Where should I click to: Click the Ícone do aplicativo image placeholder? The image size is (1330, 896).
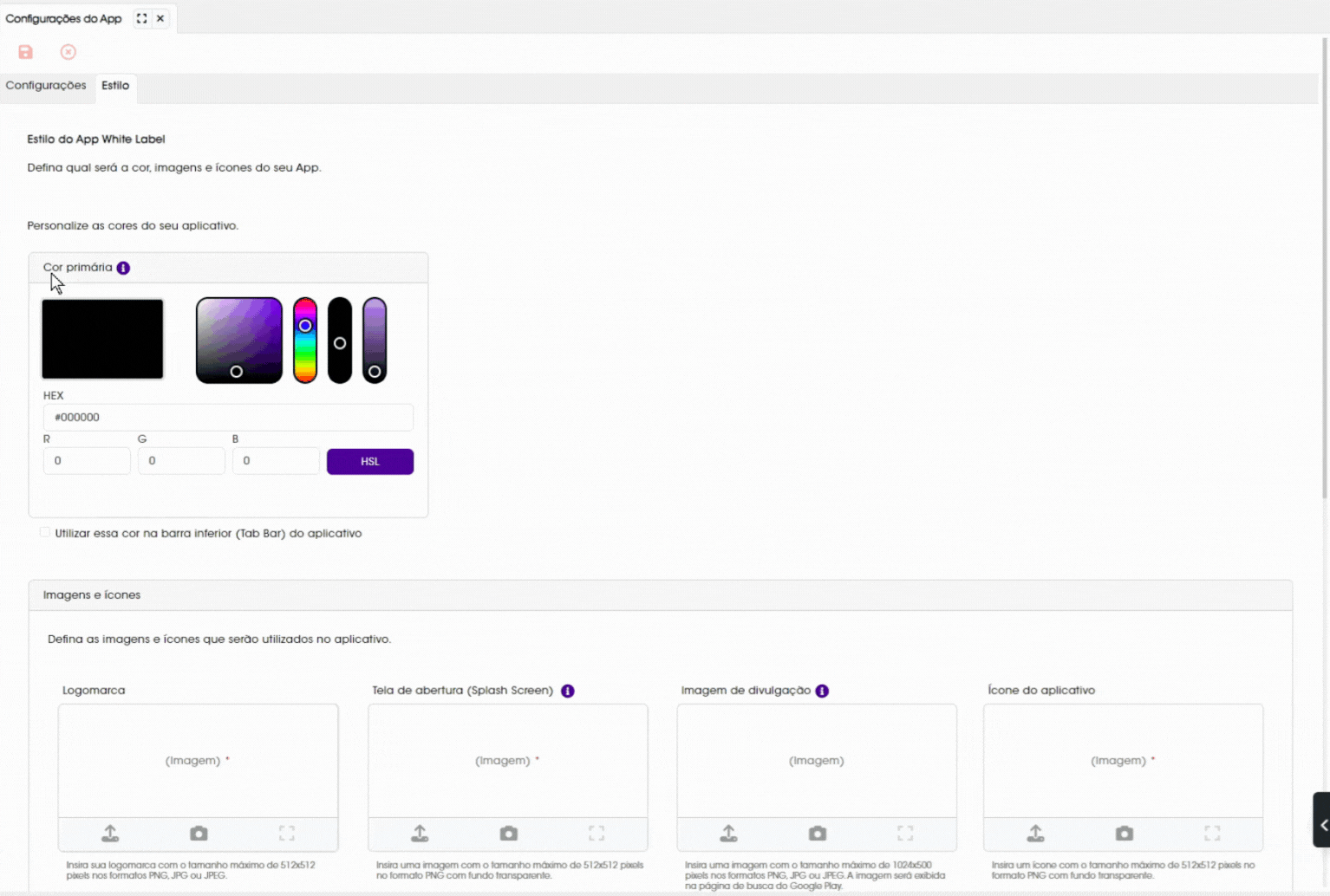1124,761
